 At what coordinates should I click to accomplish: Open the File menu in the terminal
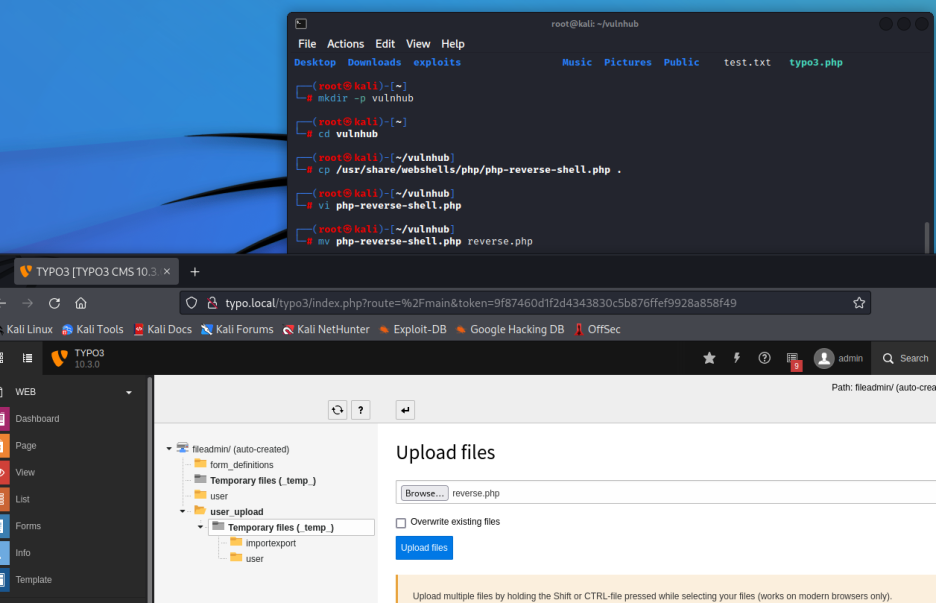307,44
